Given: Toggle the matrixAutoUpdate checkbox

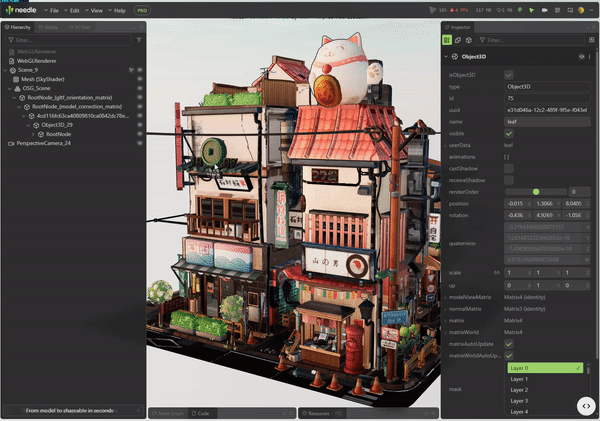Looking at the screenshot, I should [x=509, y=344].
